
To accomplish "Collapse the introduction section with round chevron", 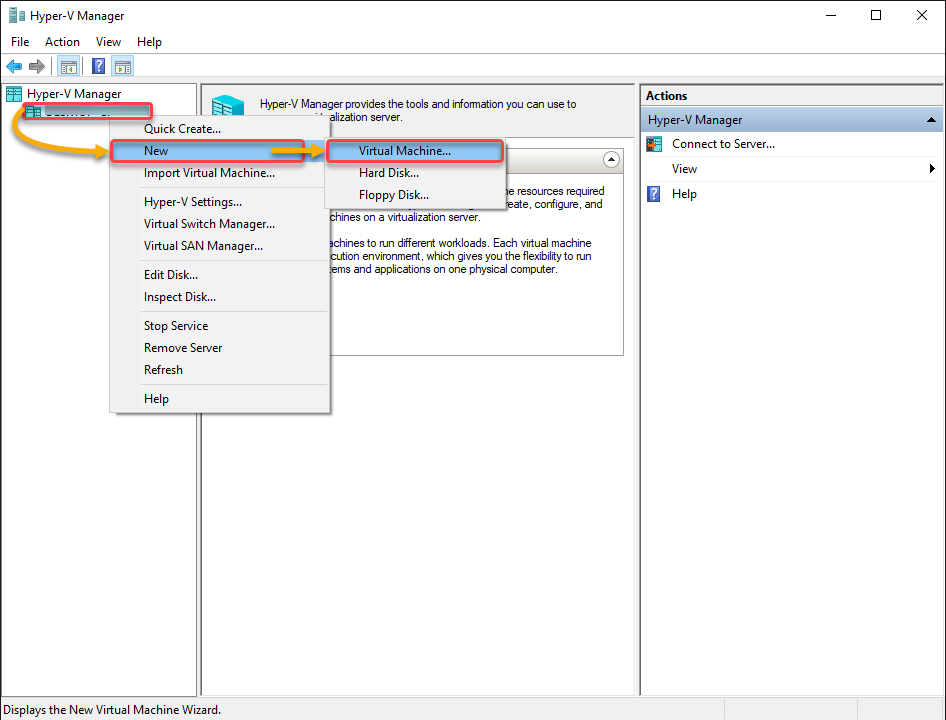I will point(611,160).
